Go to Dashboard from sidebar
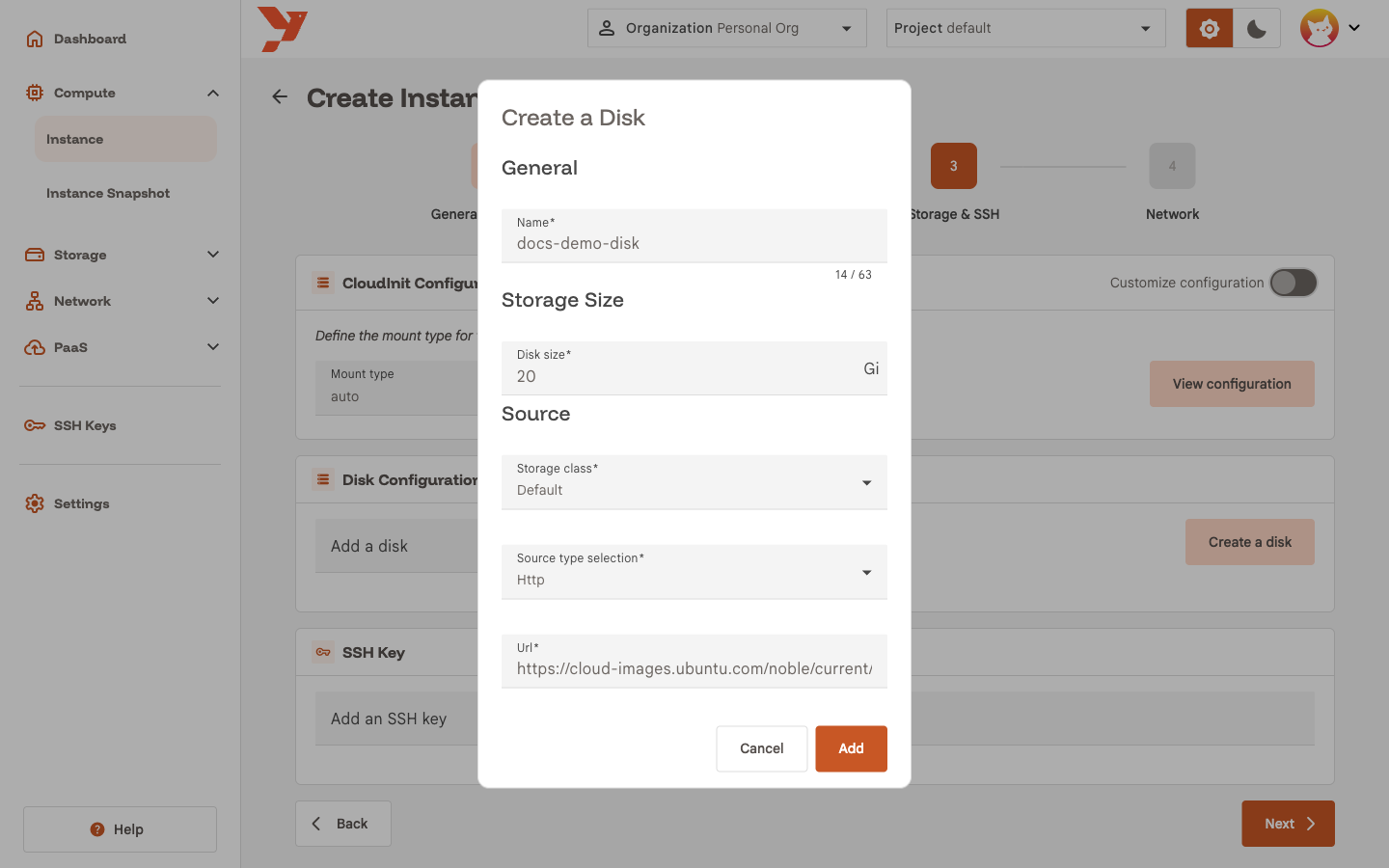1389x868 pixels. (90, 39)
